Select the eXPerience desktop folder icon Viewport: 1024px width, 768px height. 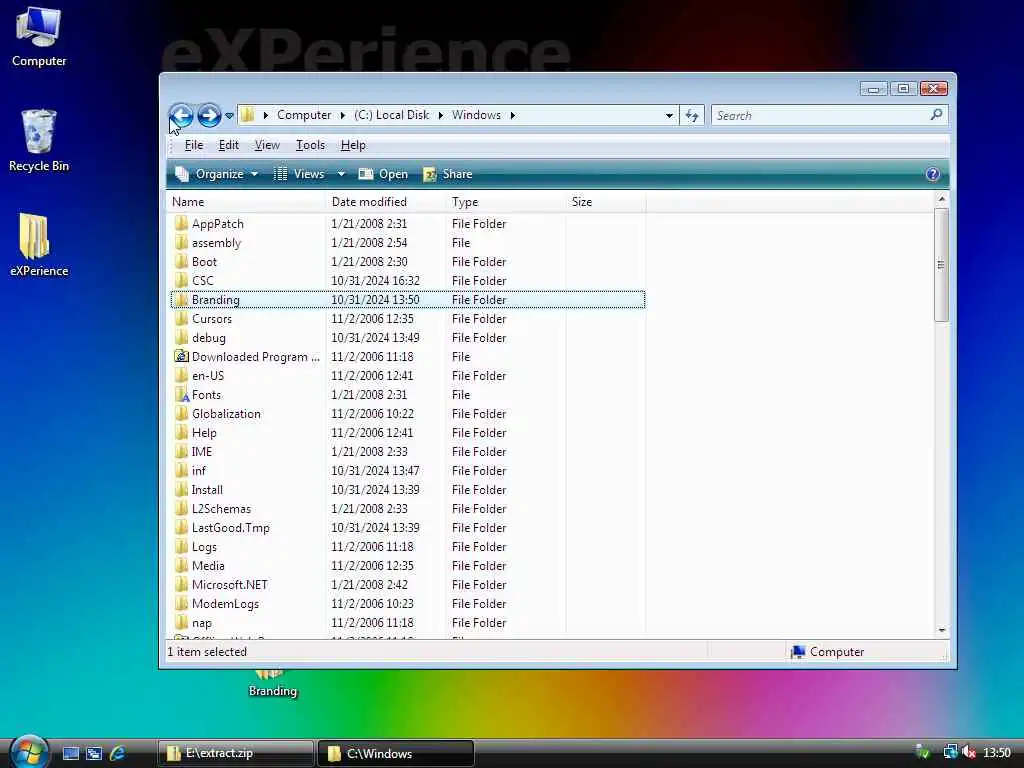tap(39, 244)
